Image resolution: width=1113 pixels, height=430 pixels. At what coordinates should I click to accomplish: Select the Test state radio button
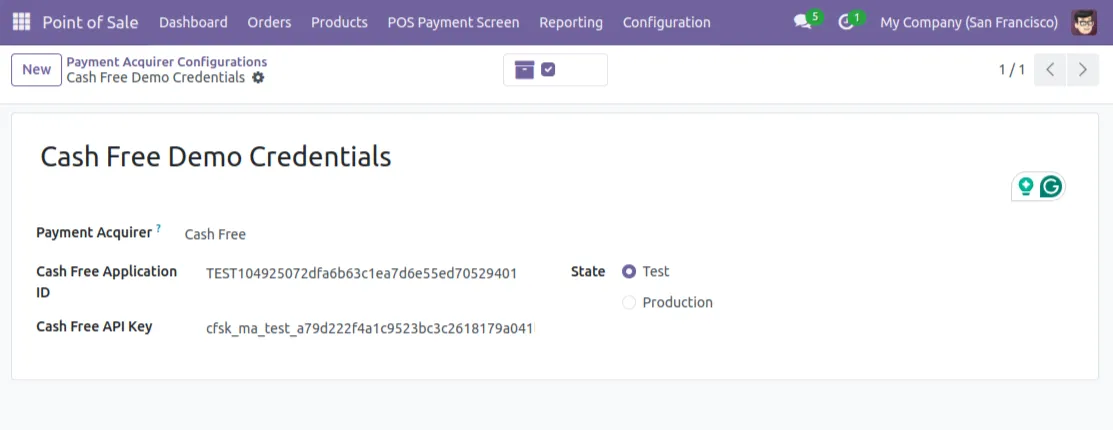(x=629, y=272)
